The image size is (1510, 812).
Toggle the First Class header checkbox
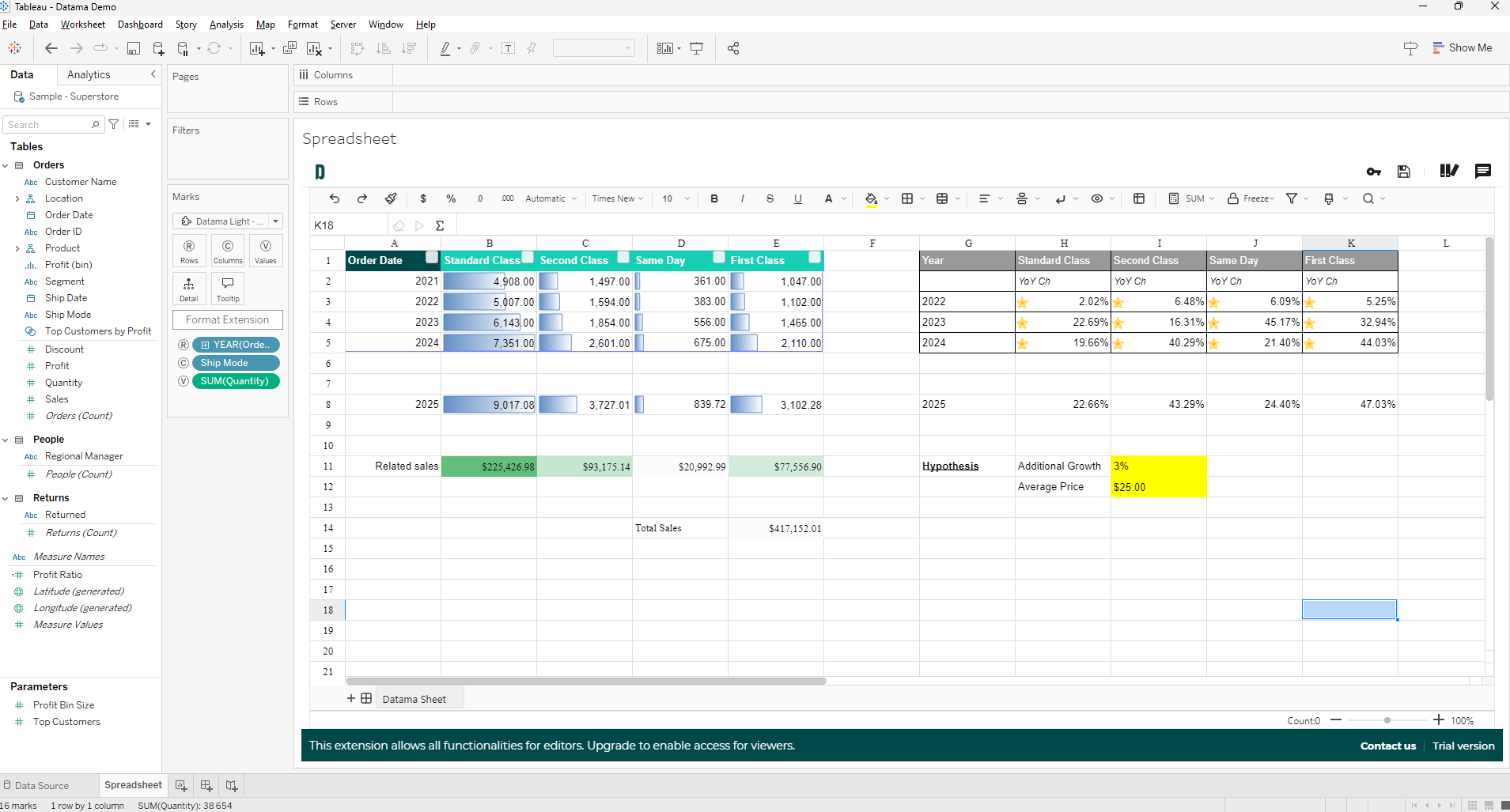click(x=815, y=257)
